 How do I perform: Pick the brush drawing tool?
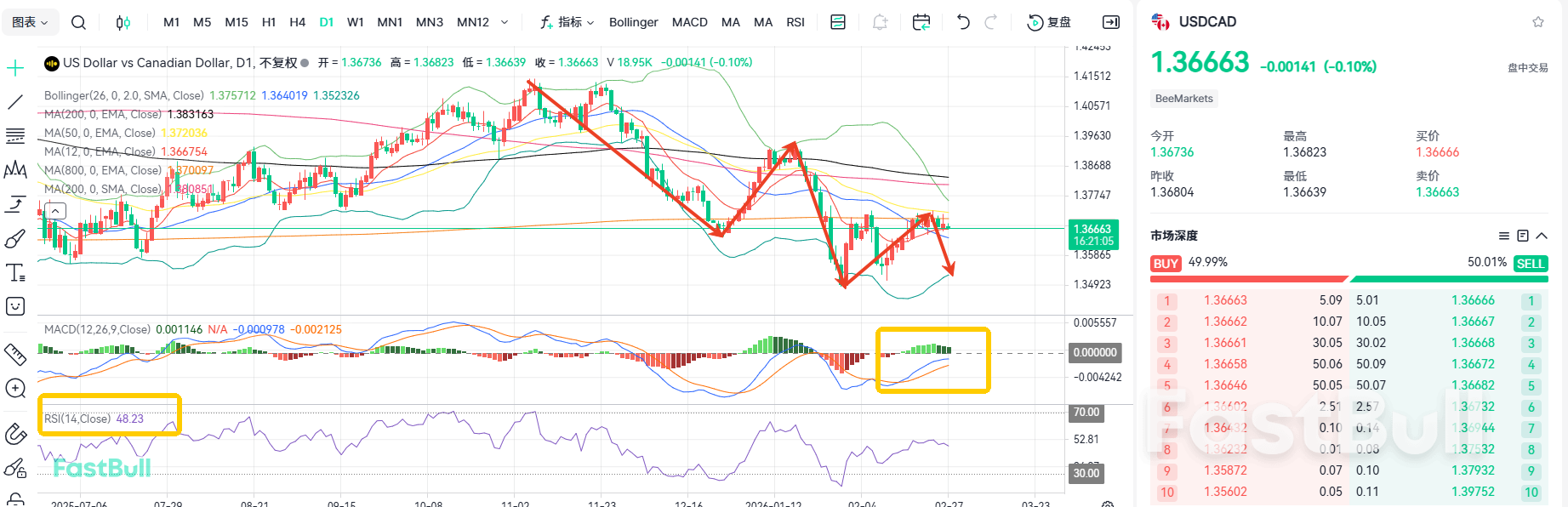coord(15,239)
